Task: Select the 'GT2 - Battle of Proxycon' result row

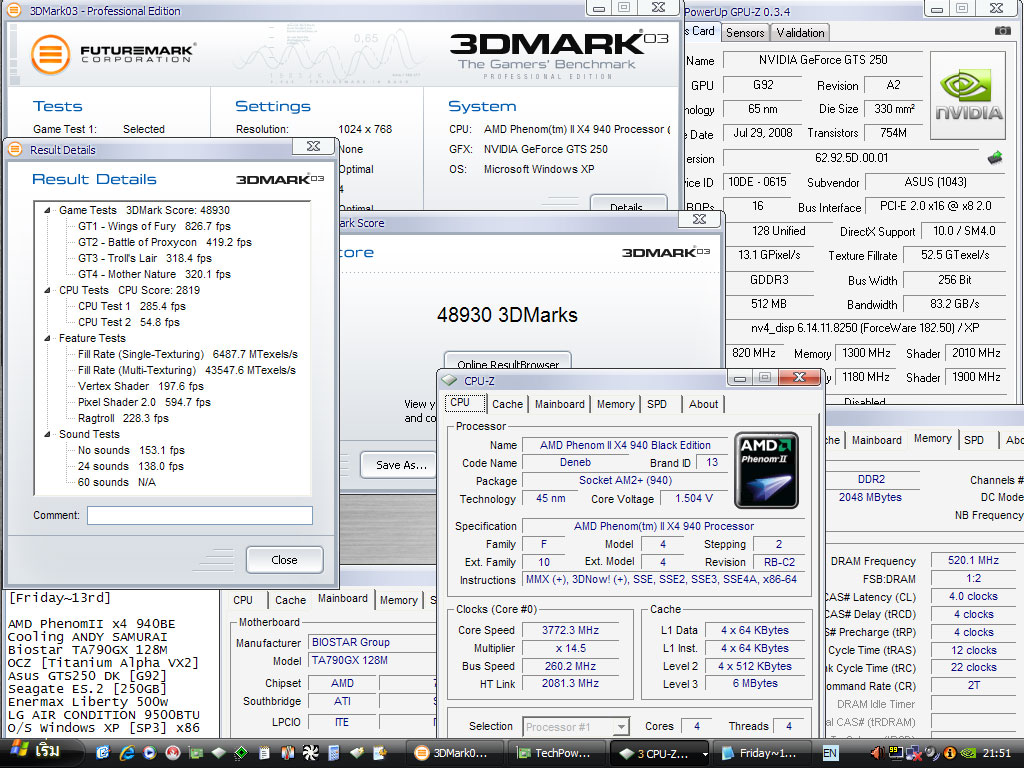Action: tap(165, 242)
